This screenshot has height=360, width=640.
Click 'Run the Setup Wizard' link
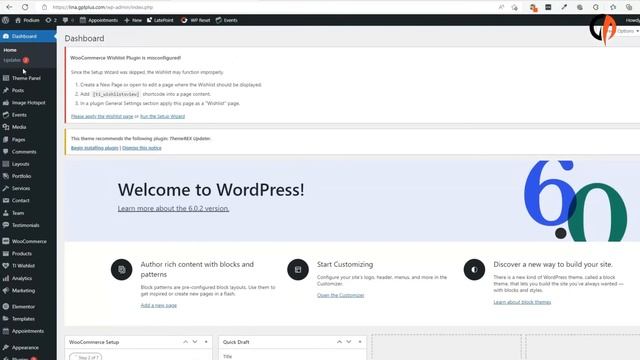(162, 116)
